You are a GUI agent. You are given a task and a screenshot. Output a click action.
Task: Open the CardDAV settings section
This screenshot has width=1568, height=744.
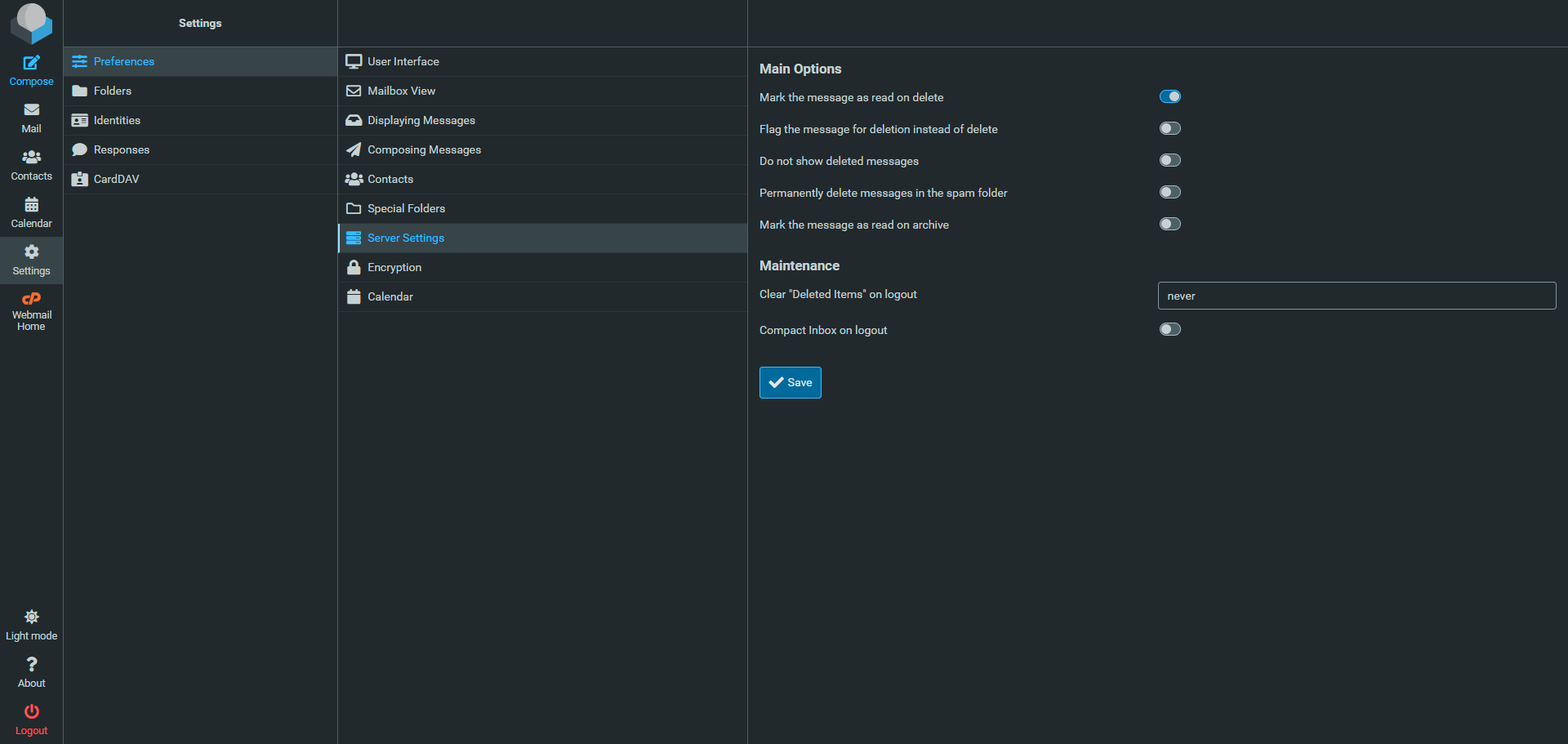[x=116, y=179]
